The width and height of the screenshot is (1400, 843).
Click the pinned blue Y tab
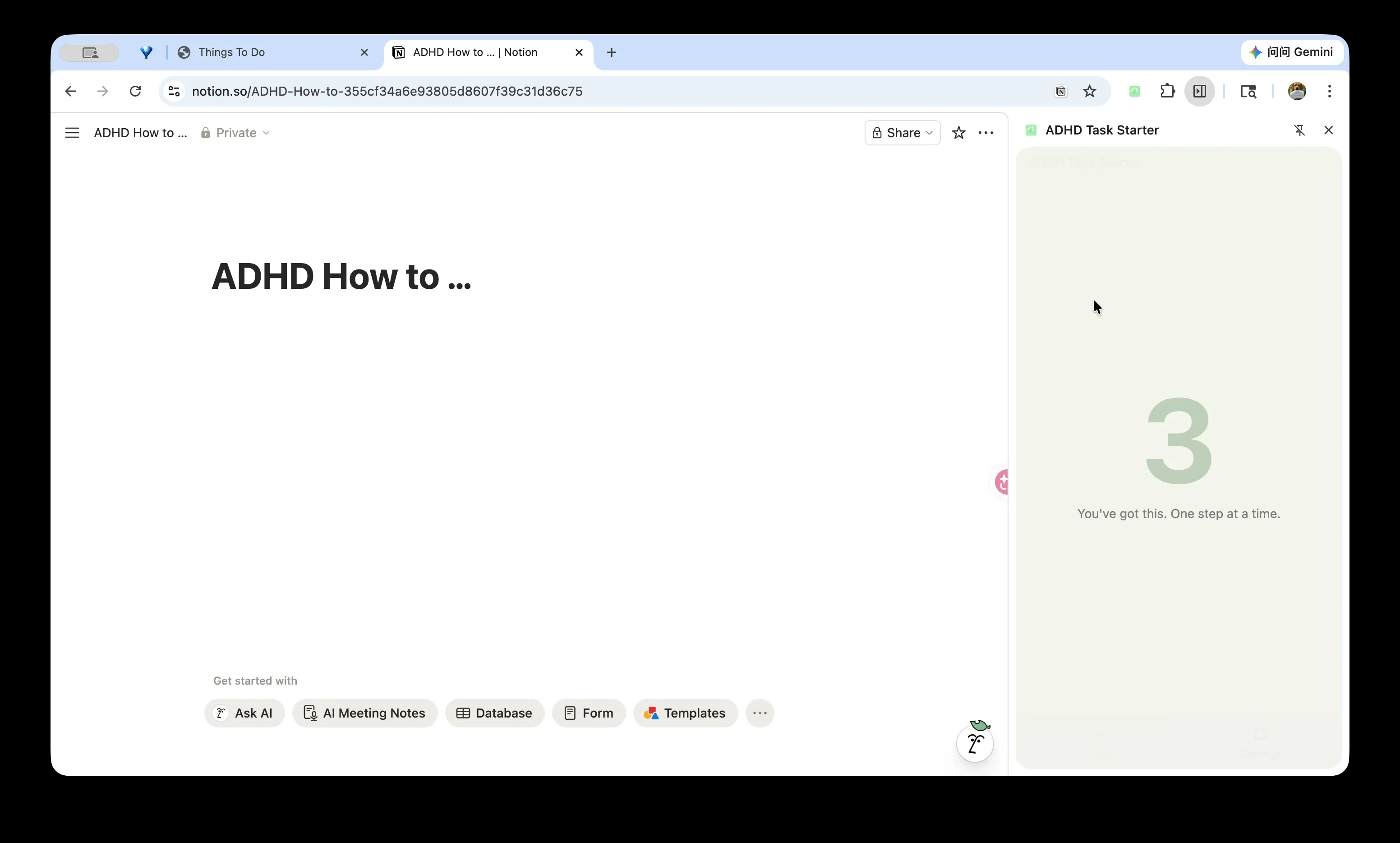(147, 52)
